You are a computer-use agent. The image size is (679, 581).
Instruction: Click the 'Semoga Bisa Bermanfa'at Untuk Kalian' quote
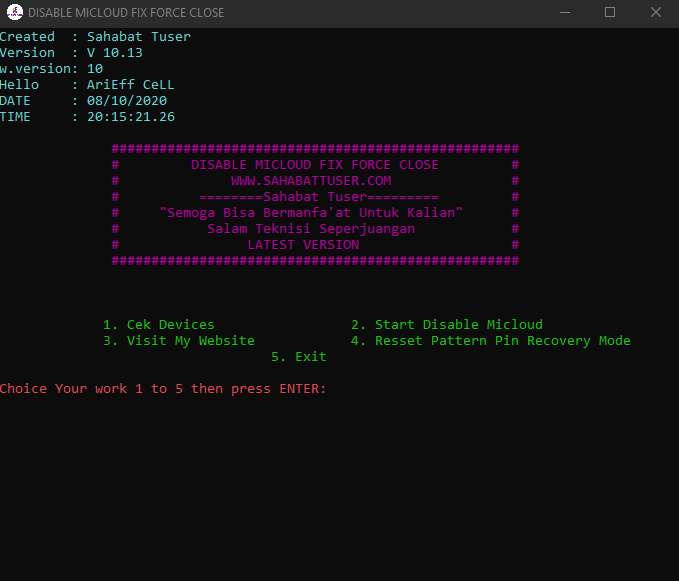311,213
